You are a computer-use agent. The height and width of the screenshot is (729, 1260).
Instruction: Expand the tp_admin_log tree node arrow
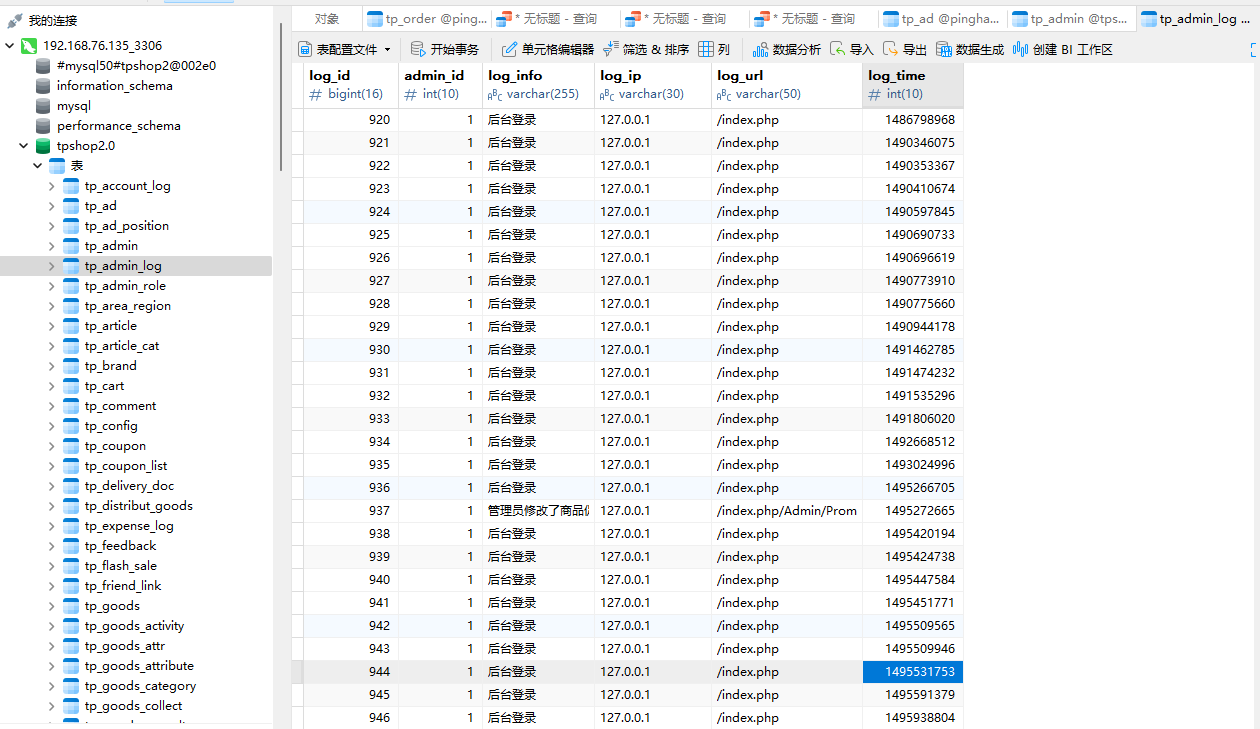[51, 266]
